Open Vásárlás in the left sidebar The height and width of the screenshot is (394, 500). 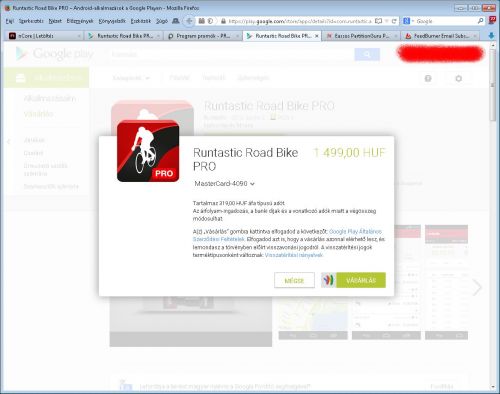pyautogui.click(x=38, y=114)
